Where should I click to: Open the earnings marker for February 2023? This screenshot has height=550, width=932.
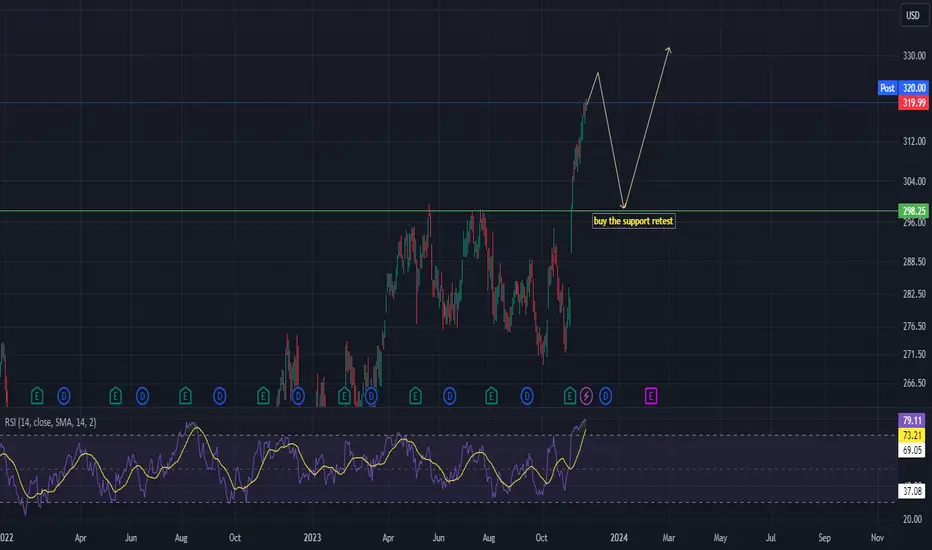(344, 395)
